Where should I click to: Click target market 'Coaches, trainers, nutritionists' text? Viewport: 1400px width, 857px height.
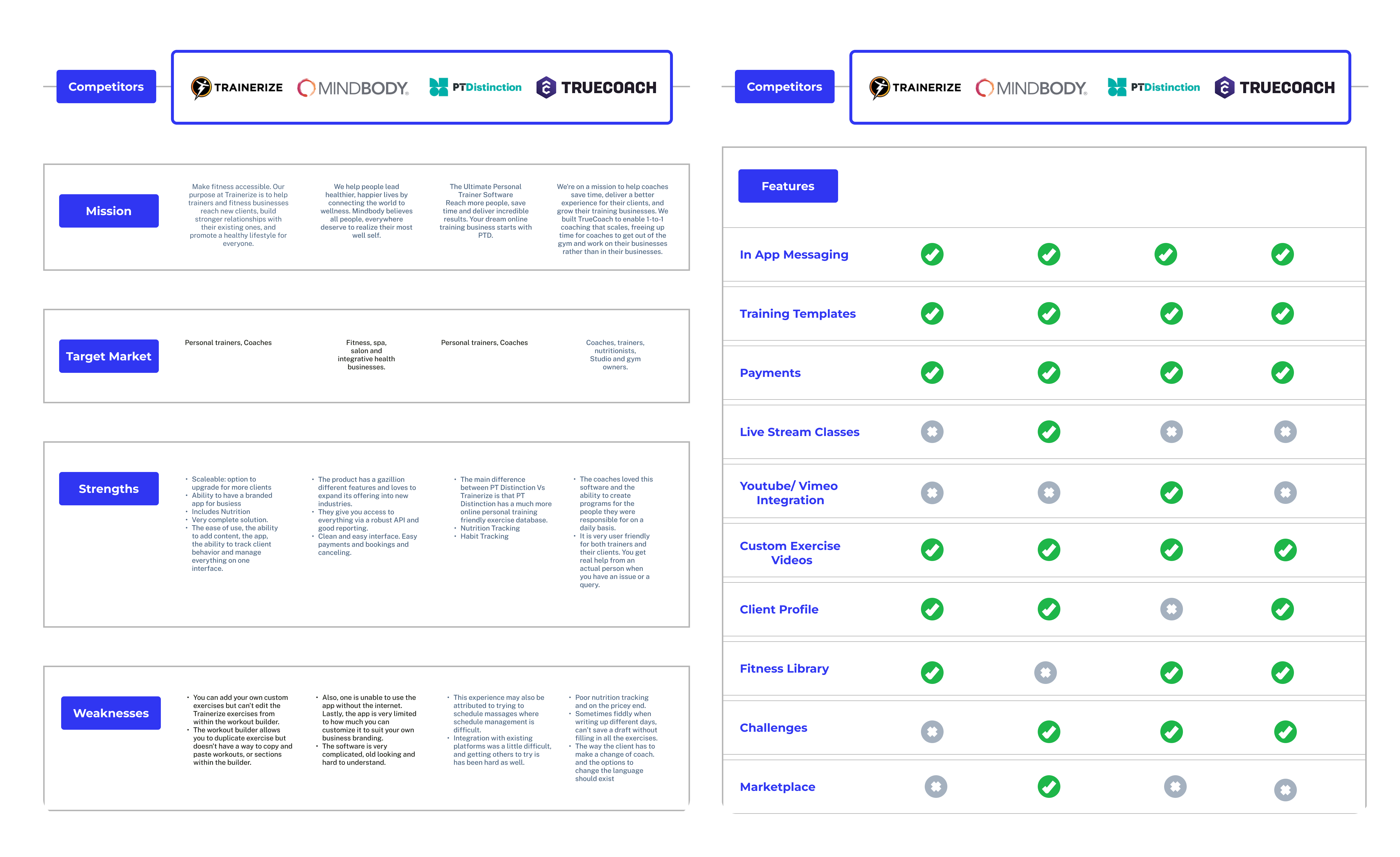click(x=615, y=355)
